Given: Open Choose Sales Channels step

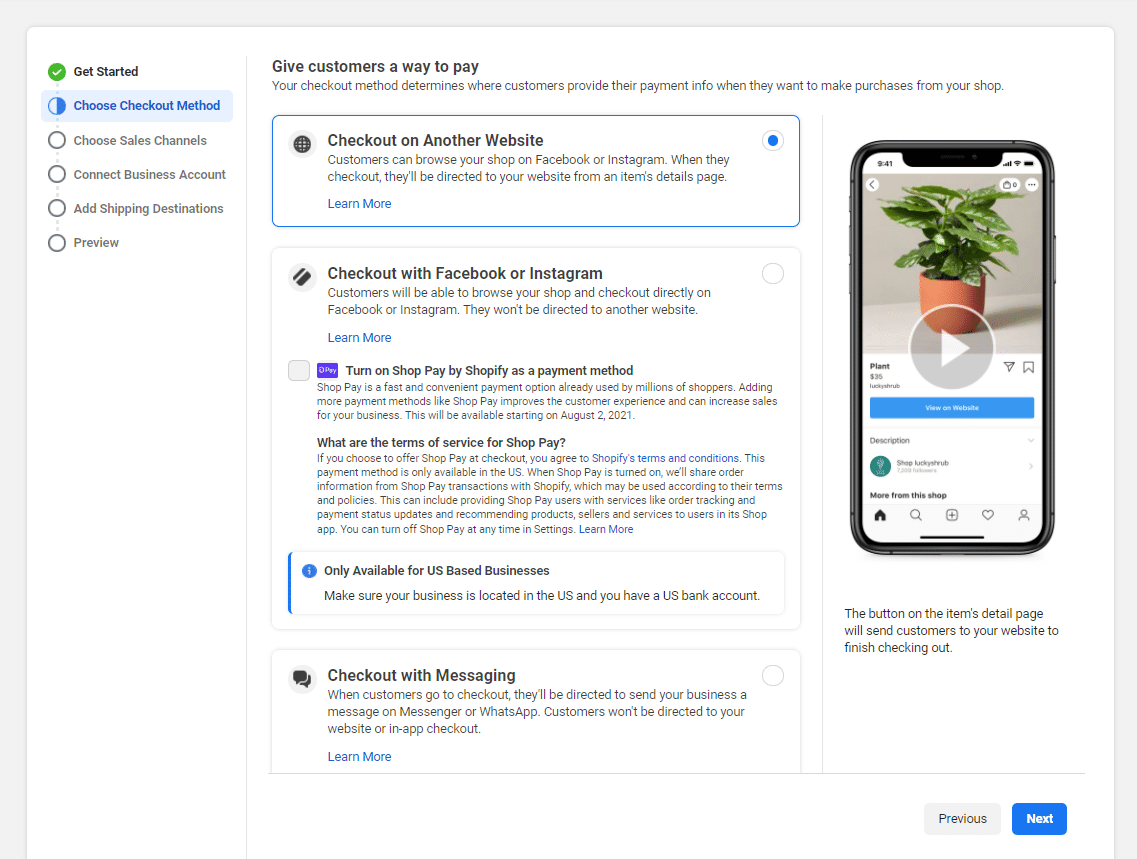Looking at the screenshot, I should point(140,141).
